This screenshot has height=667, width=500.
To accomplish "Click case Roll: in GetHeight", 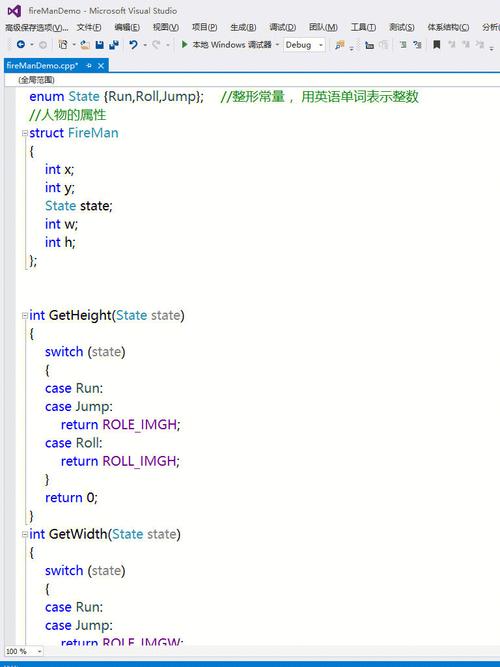I will 74,443.
